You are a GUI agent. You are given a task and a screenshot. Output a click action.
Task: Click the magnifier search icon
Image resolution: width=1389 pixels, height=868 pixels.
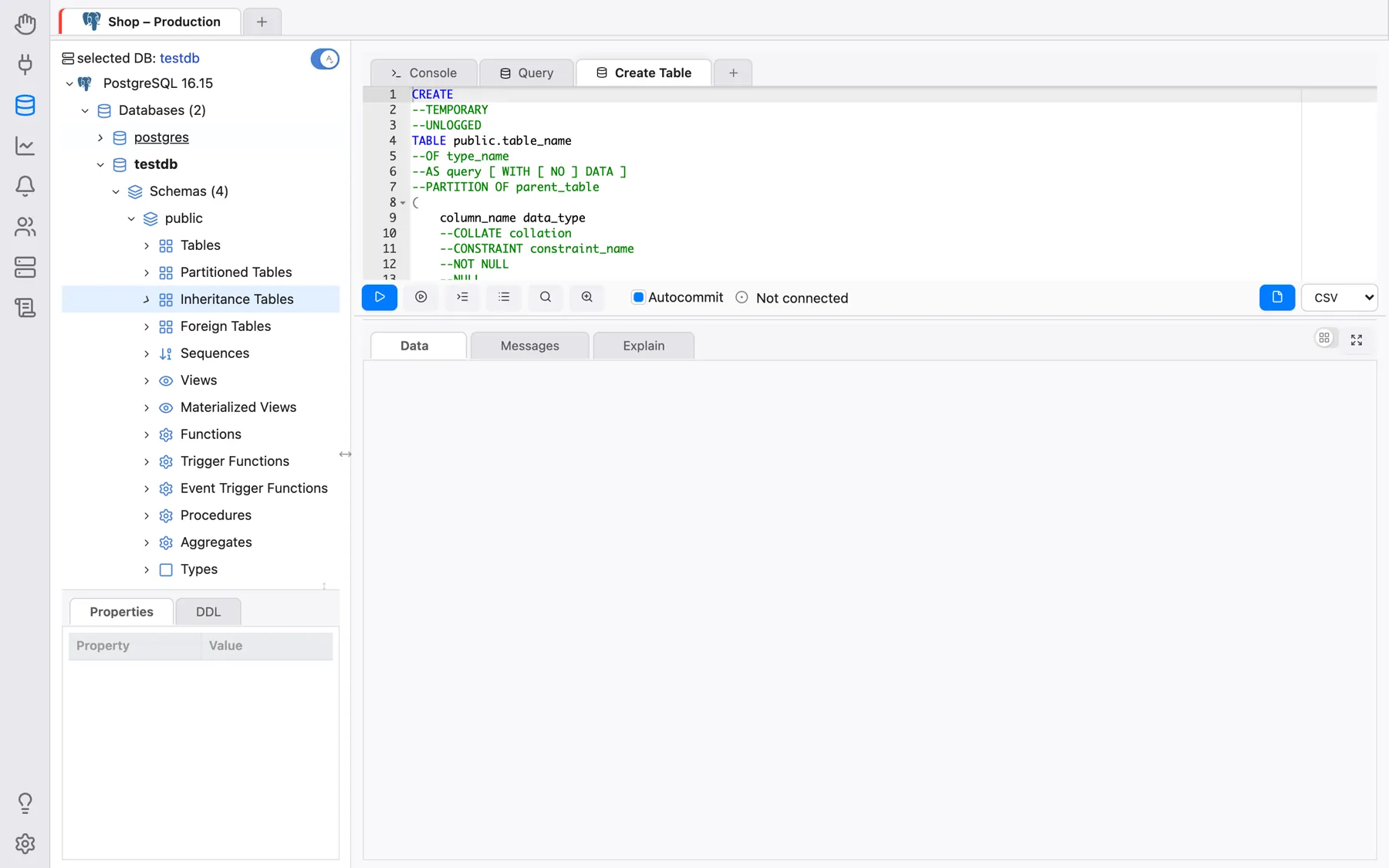click(x=546, y=297)
